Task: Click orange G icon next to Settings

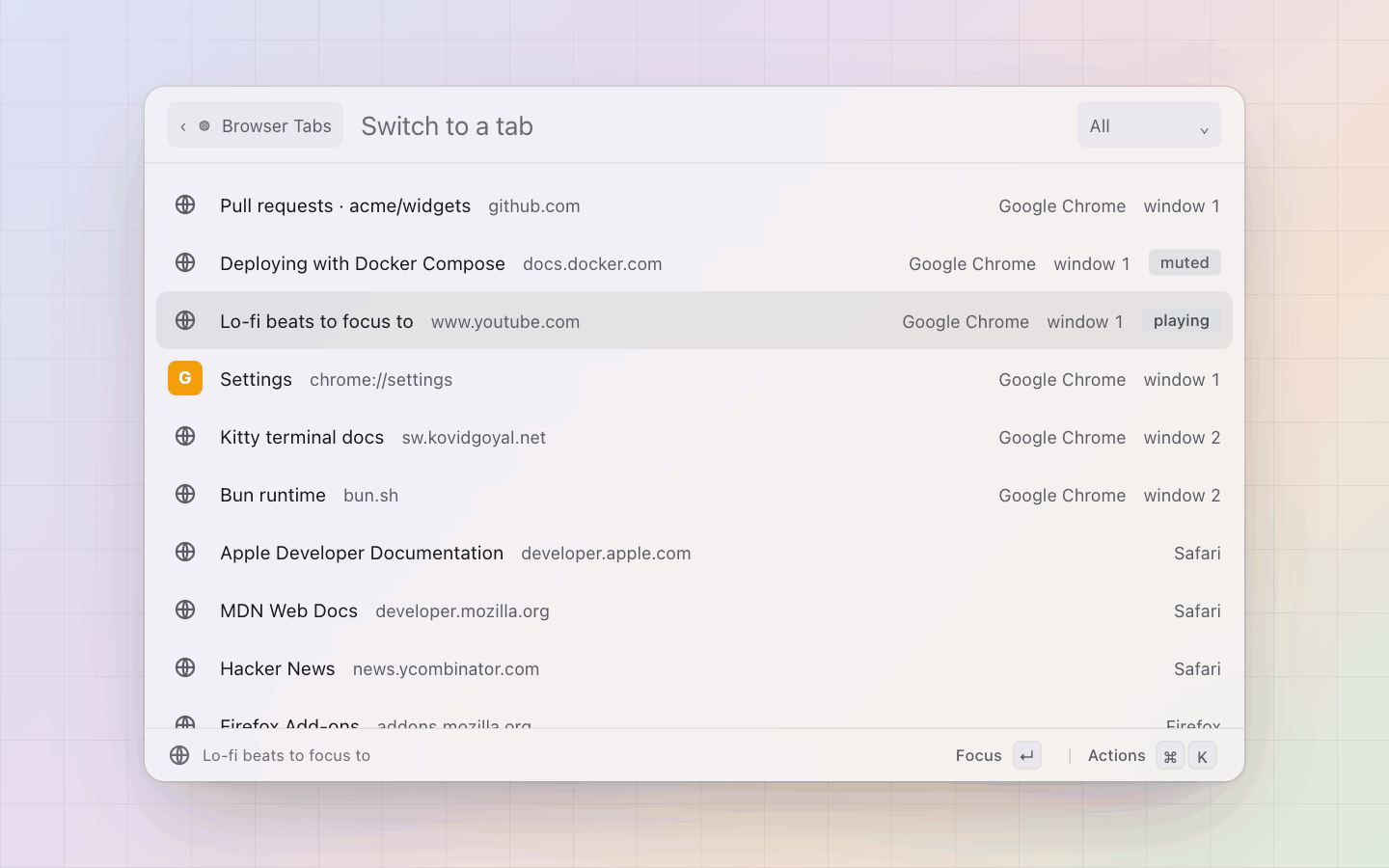Action: tap(185, 378)
